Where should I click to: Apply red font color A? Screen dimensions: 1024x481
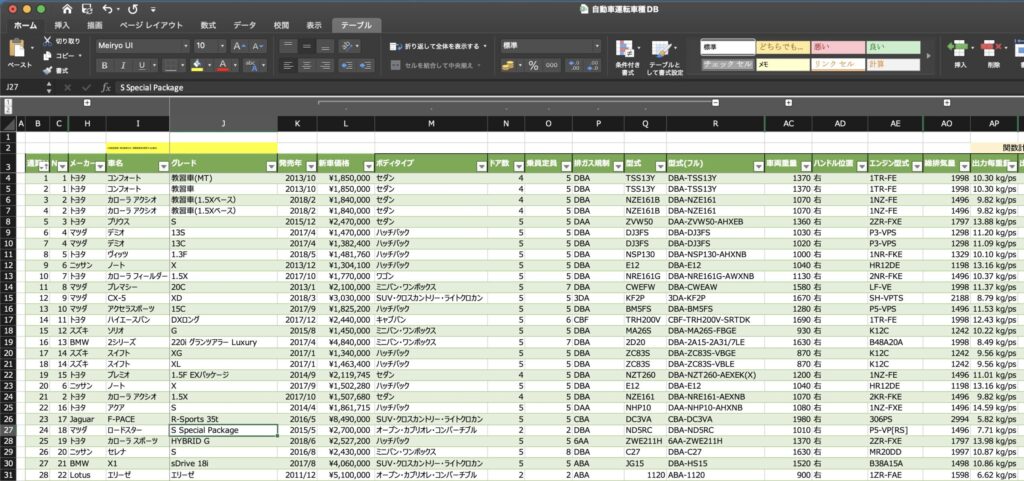223,65
